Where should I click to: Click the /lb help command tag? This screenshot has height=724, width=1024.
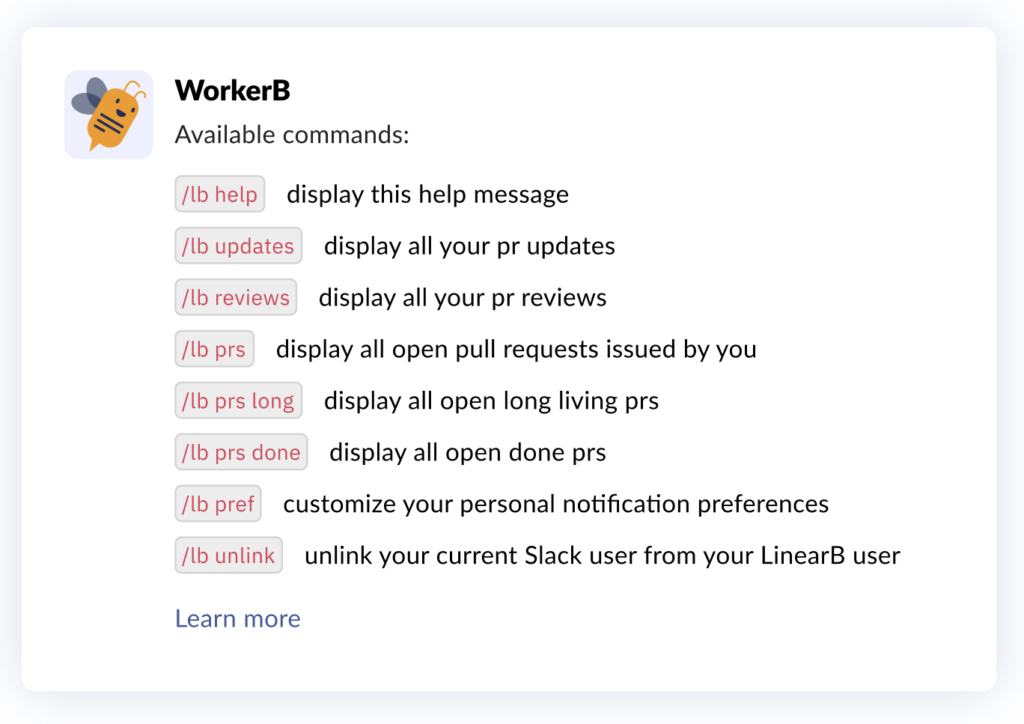(219, 194)
